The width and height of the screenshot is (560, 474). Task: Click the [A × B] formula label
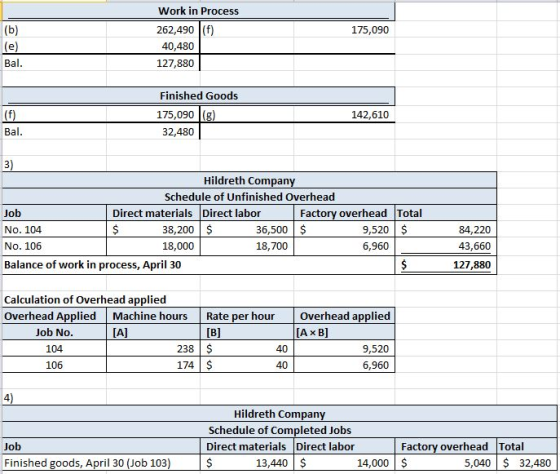pos(311,333)
